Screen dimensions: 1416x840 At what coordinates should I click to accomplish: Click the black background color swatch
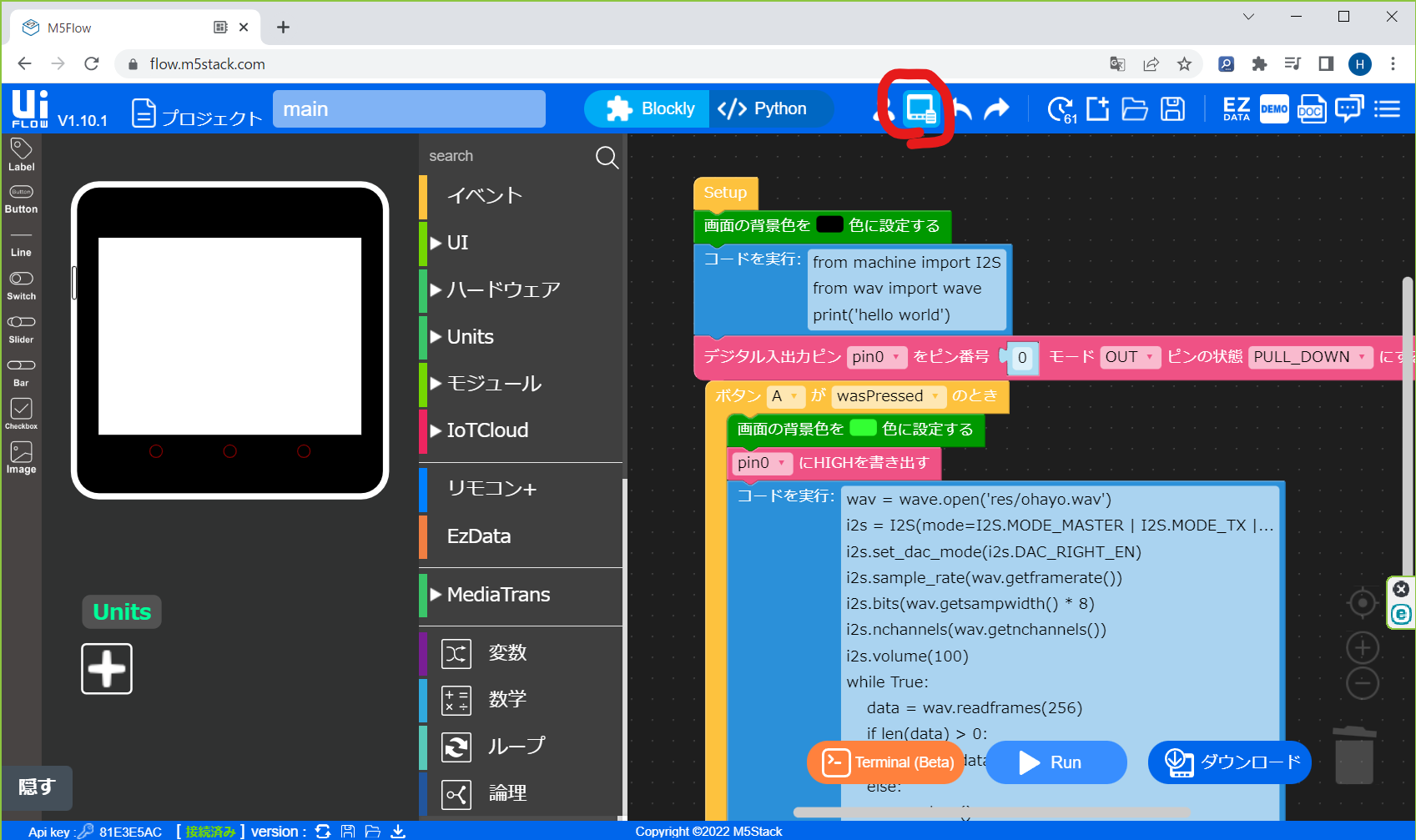829,224
